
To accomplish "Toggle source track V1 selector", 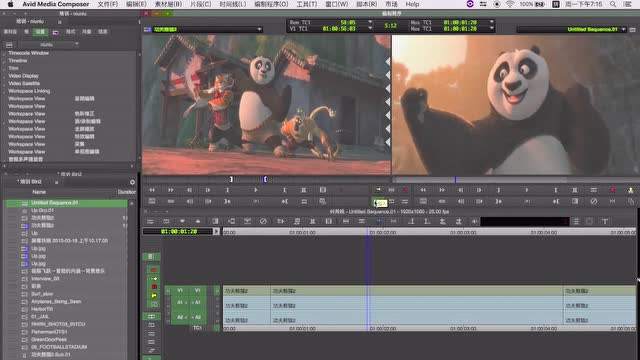I will pyautogui.click(x=180, y=291).
